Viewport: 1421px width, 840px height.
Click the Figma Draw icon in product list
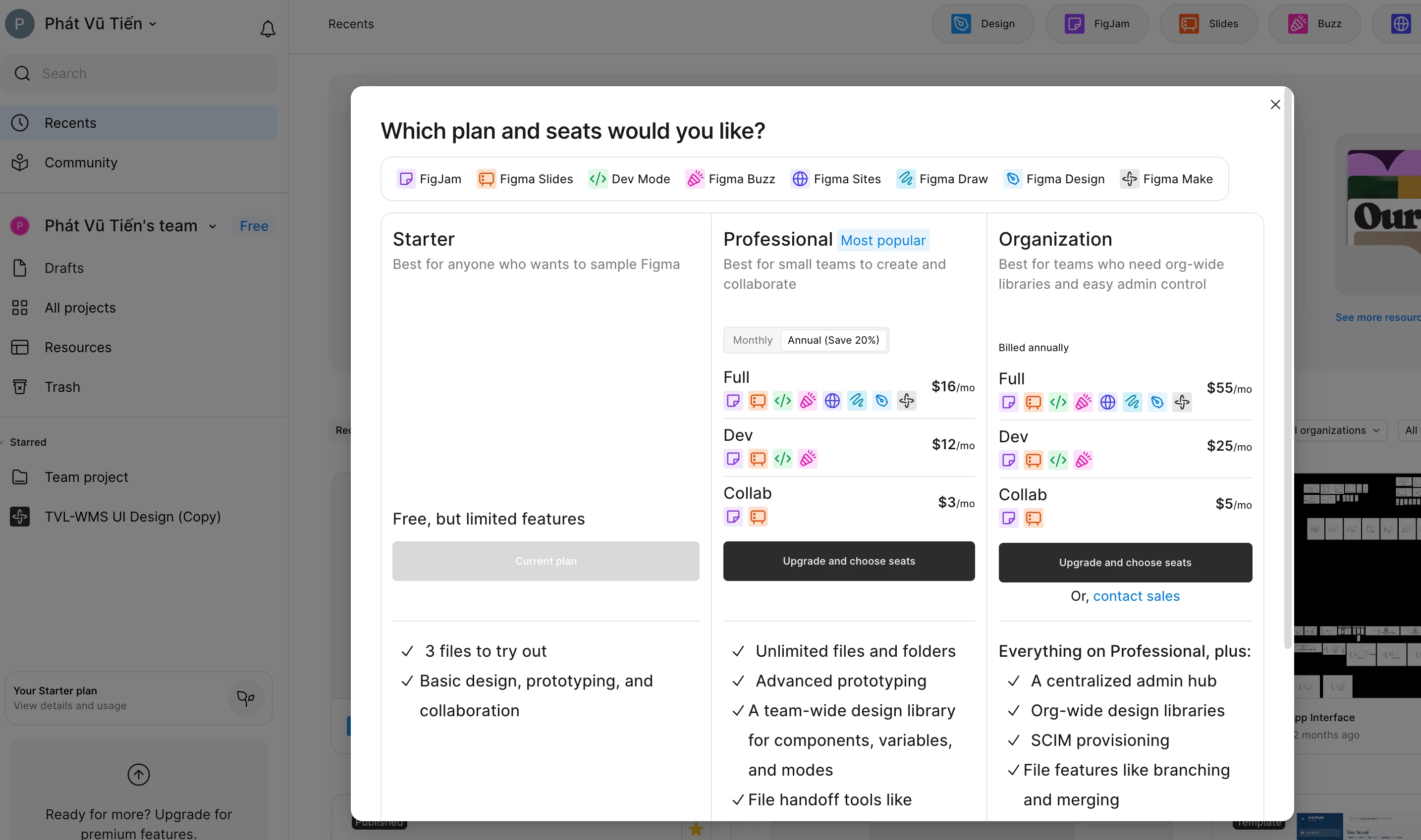click(905, 179)
